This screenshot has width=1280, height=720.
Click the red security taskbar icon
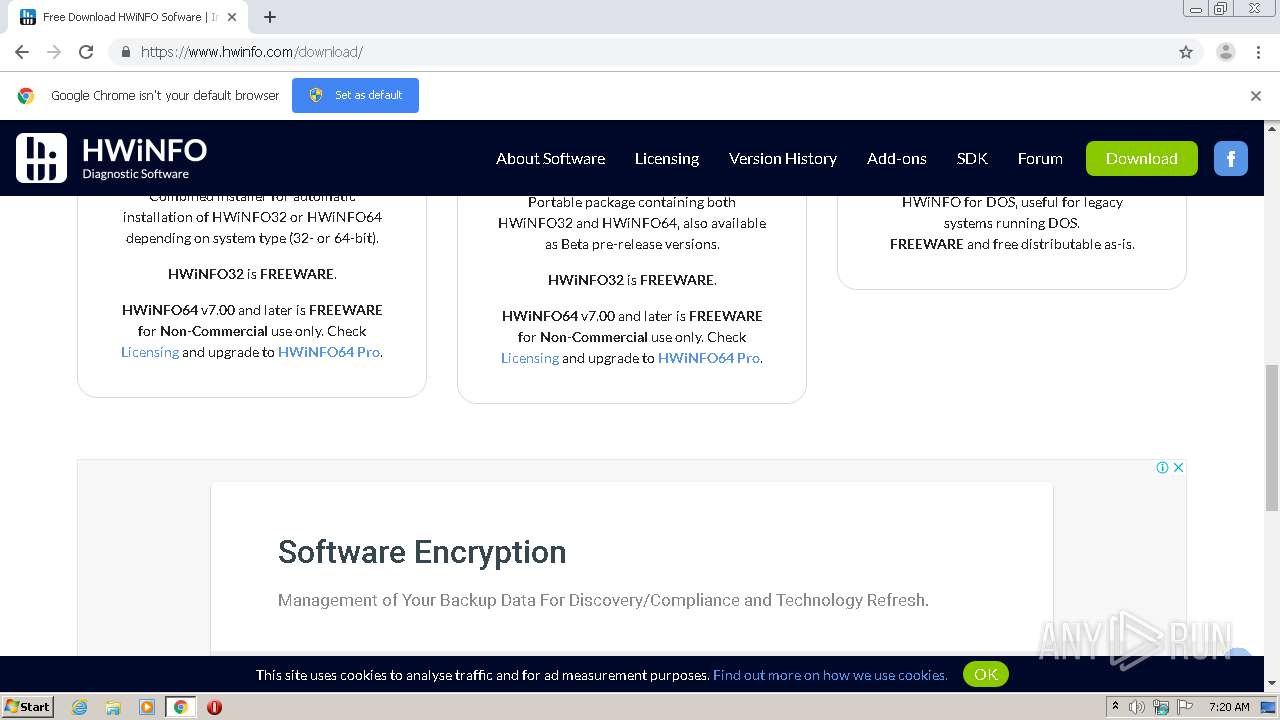tap(214, 707)
